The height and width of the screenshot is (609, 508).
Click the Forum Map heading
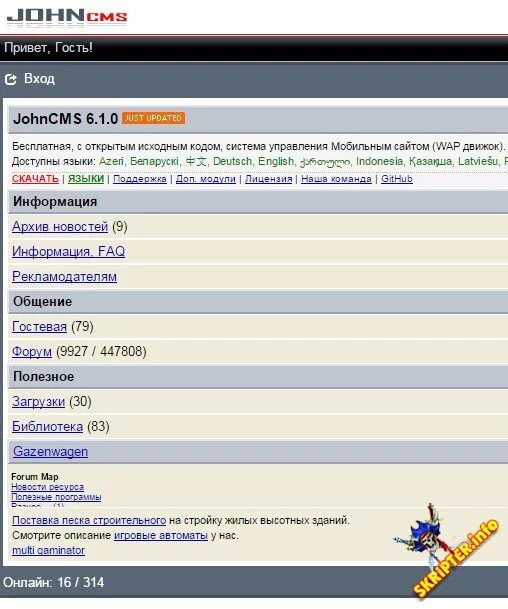pos(35,477)
